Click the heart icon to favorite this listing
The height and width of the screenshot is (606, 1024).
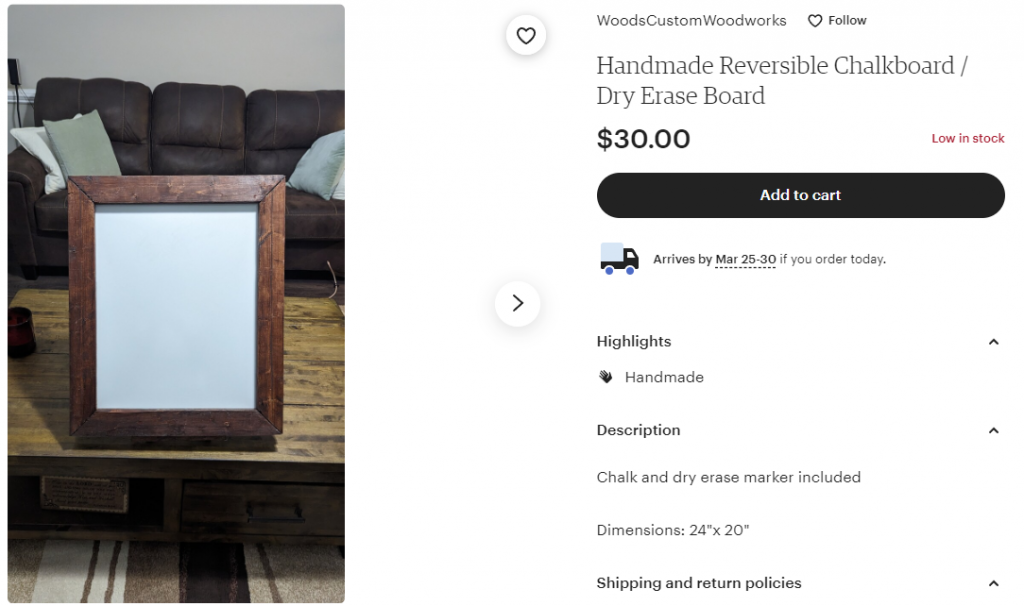click(526, 35)
